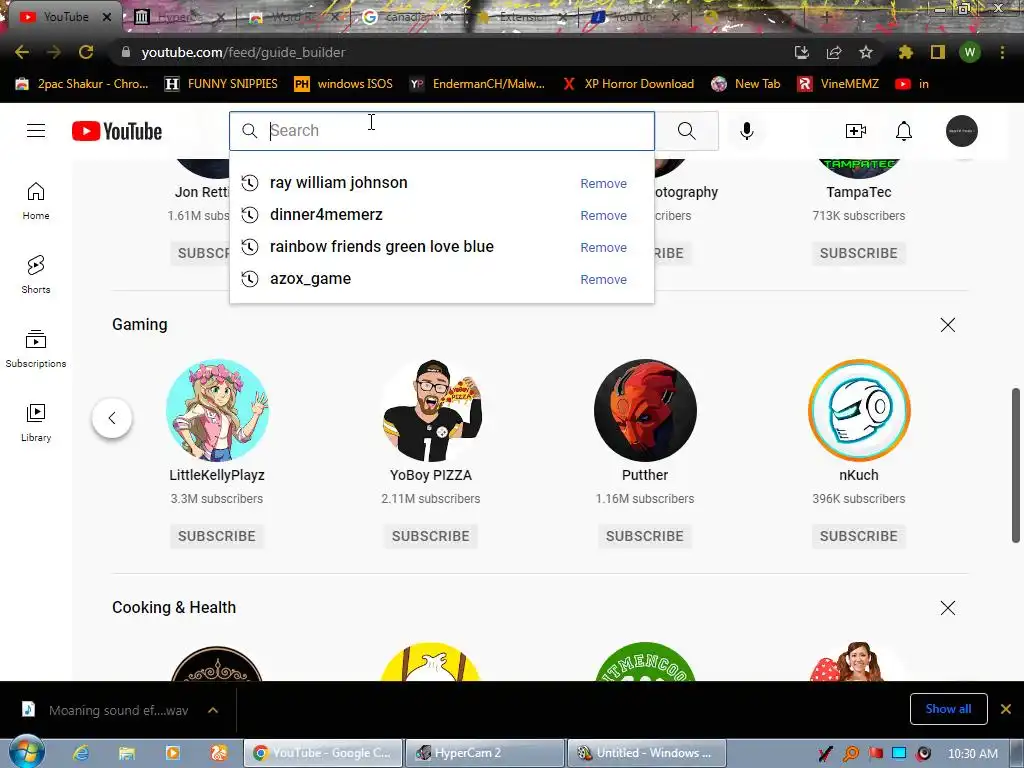Show previous Gaming channels arrow
Screen dimensions: 1024x768
pos(112,418)
